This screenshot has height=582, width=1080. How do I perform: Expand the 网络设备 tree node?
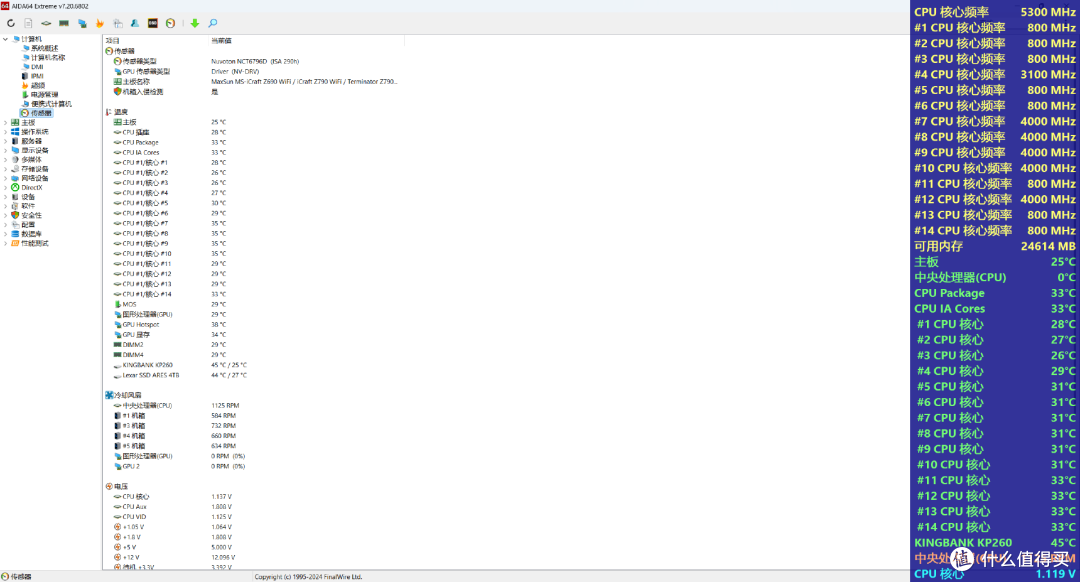pos(6,178)
